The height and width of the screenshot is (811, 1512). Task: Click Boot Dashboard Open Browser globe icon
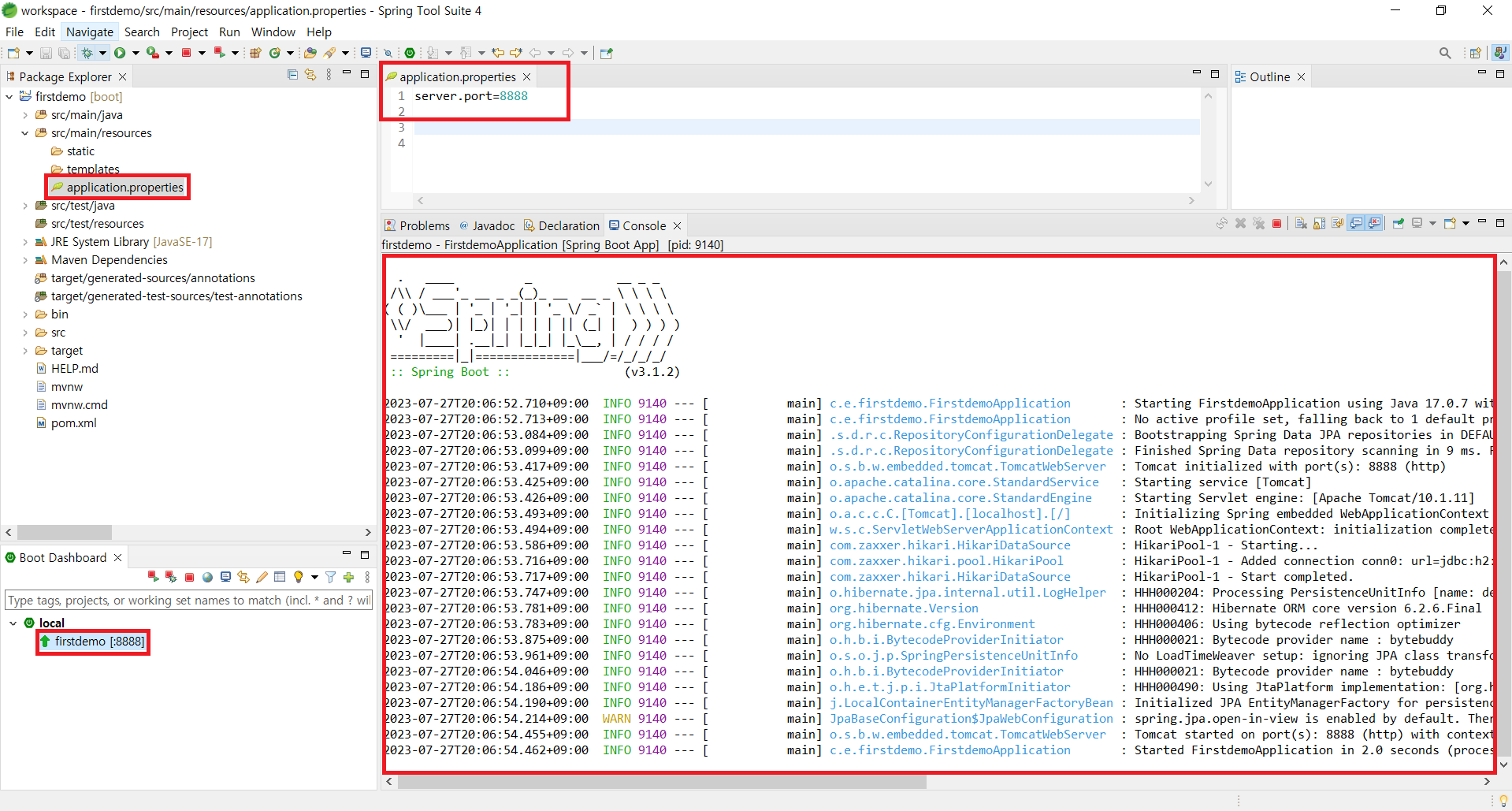click(207, 577)
